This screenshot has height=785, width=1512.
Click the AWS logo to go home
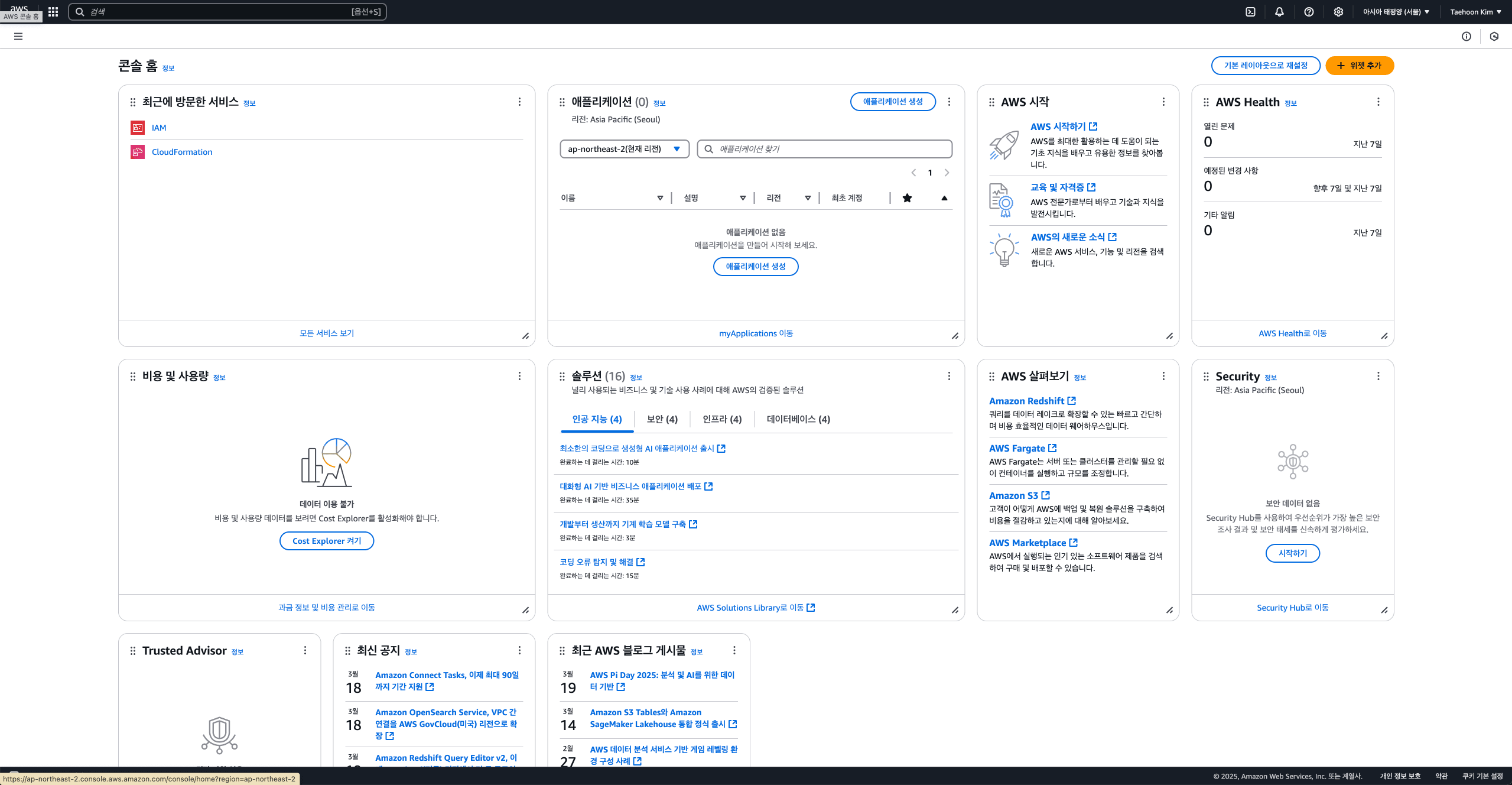[18, 8]
